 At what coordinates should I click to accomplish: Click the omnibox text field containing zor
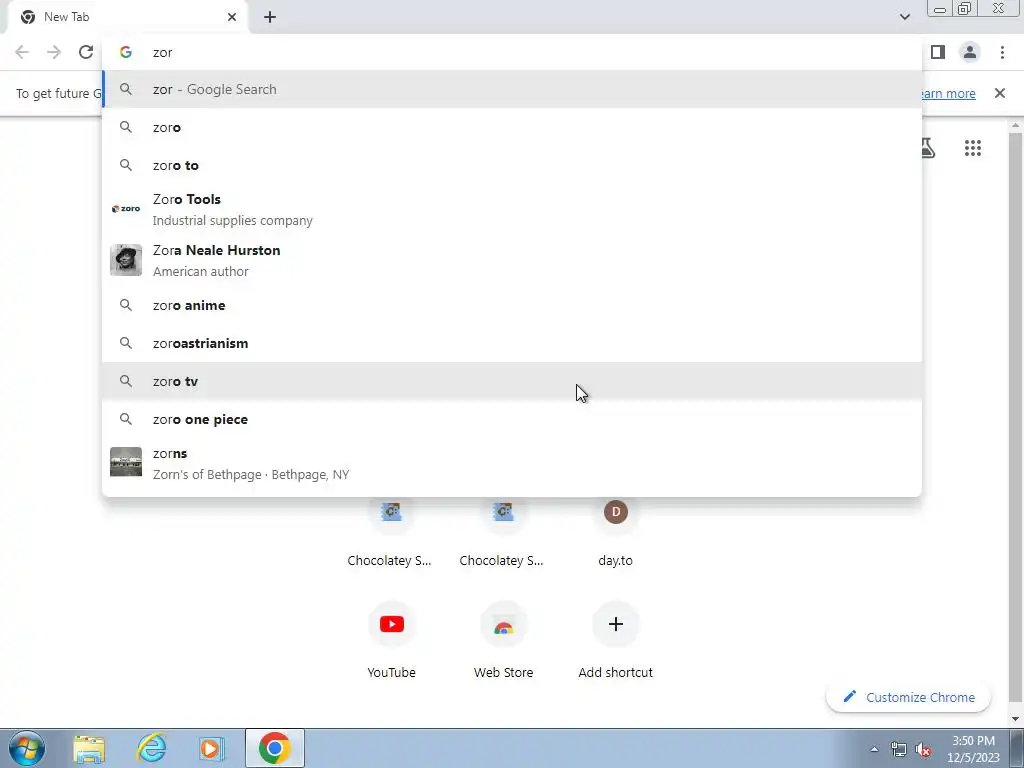coord(513,52)
